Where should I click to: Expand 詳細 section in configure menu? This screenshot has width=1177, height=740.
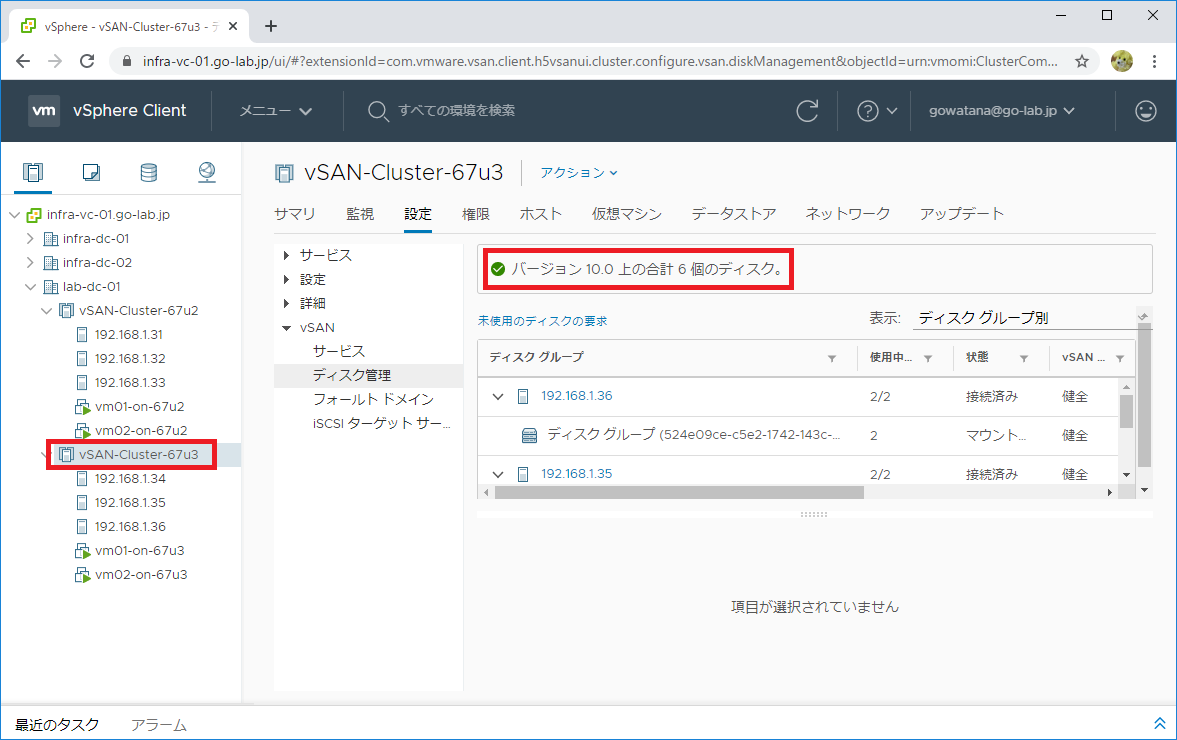point(286,304)
